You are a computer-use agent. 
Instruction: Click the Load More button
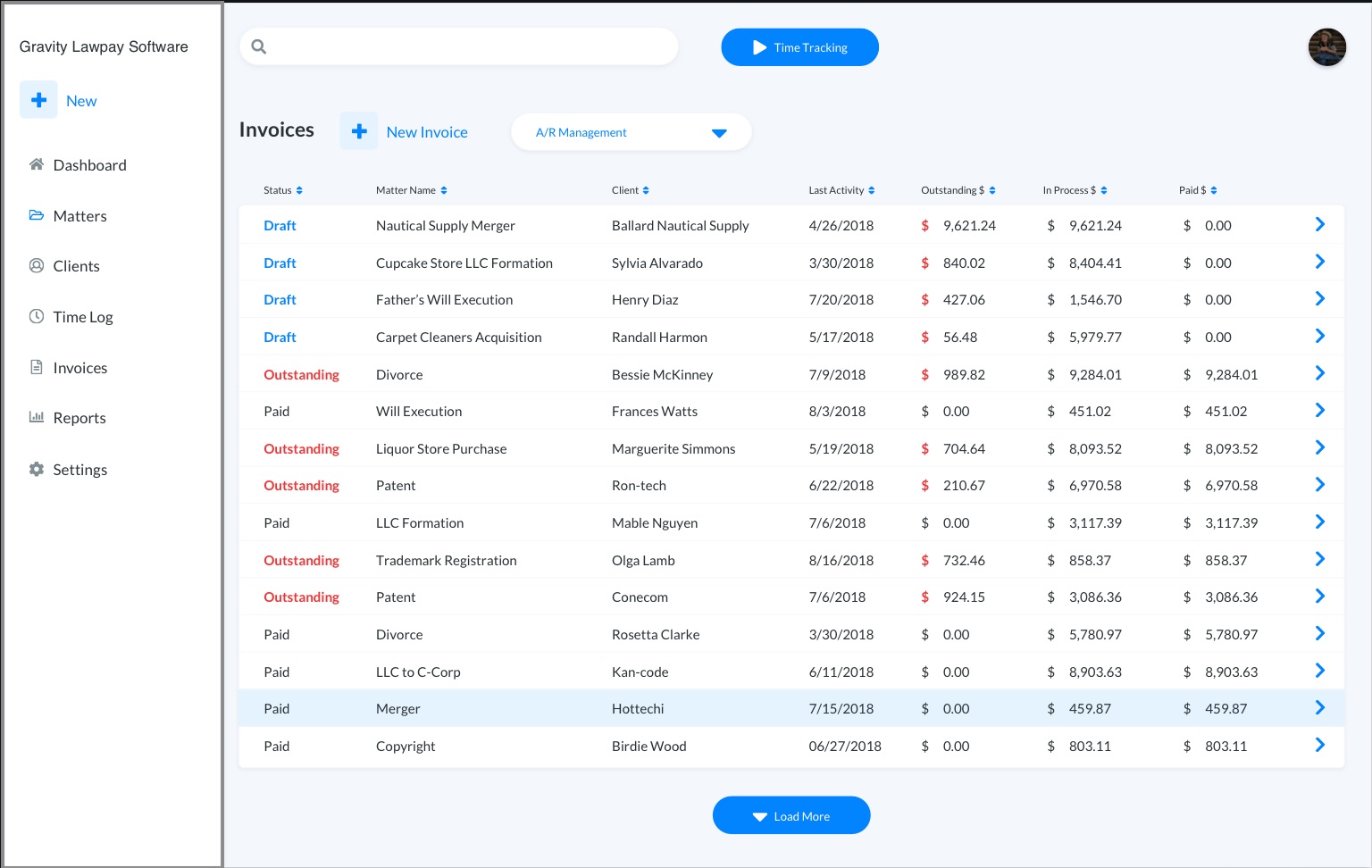[791, 816]
